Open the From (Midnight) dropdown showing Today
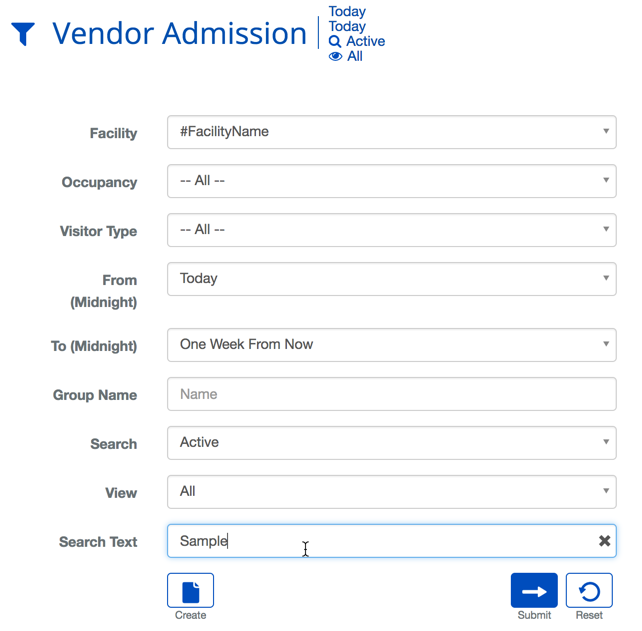 391,279
